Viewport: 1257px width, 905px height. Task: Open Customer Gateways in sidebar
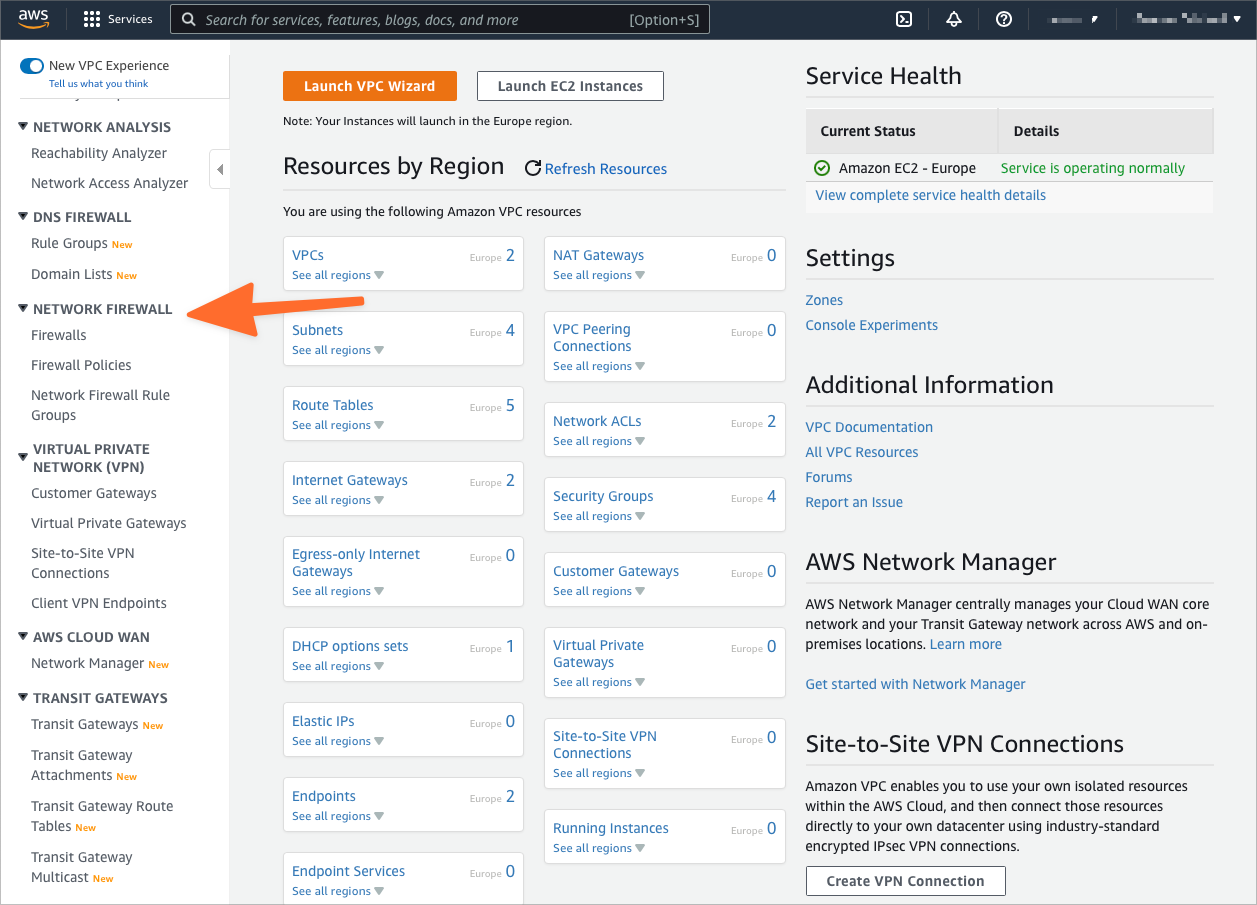(94, 493)
